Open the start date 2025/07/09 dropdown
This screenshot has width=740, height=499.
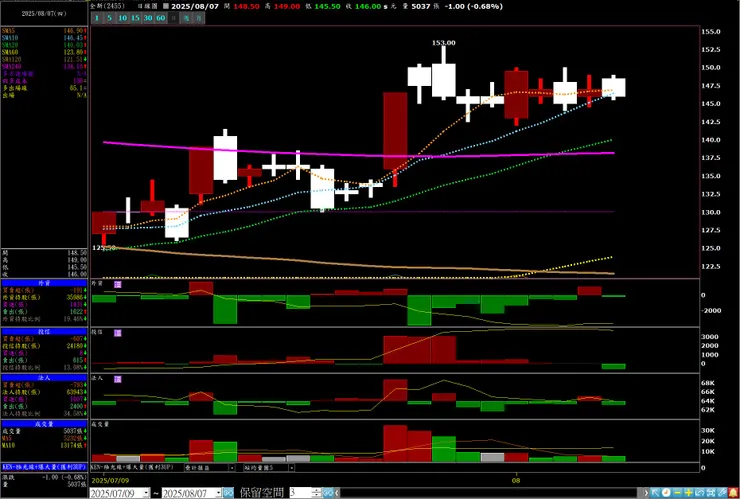(x=146, y=493)
